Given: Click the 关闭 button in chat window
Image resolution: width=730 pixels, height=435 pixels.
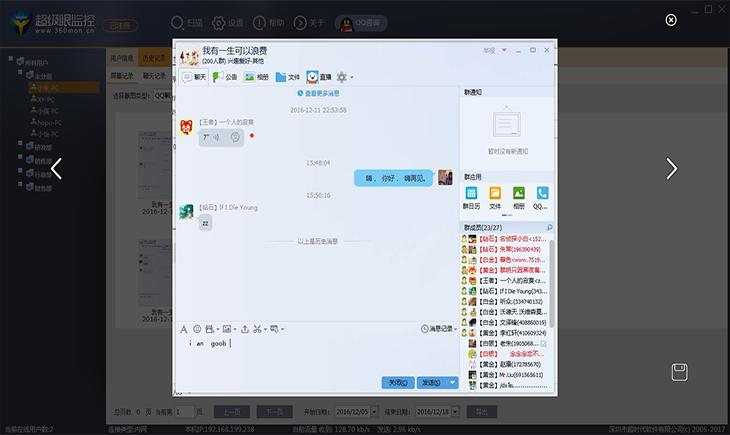Looking at the screenshot, I should click(397, 382).
